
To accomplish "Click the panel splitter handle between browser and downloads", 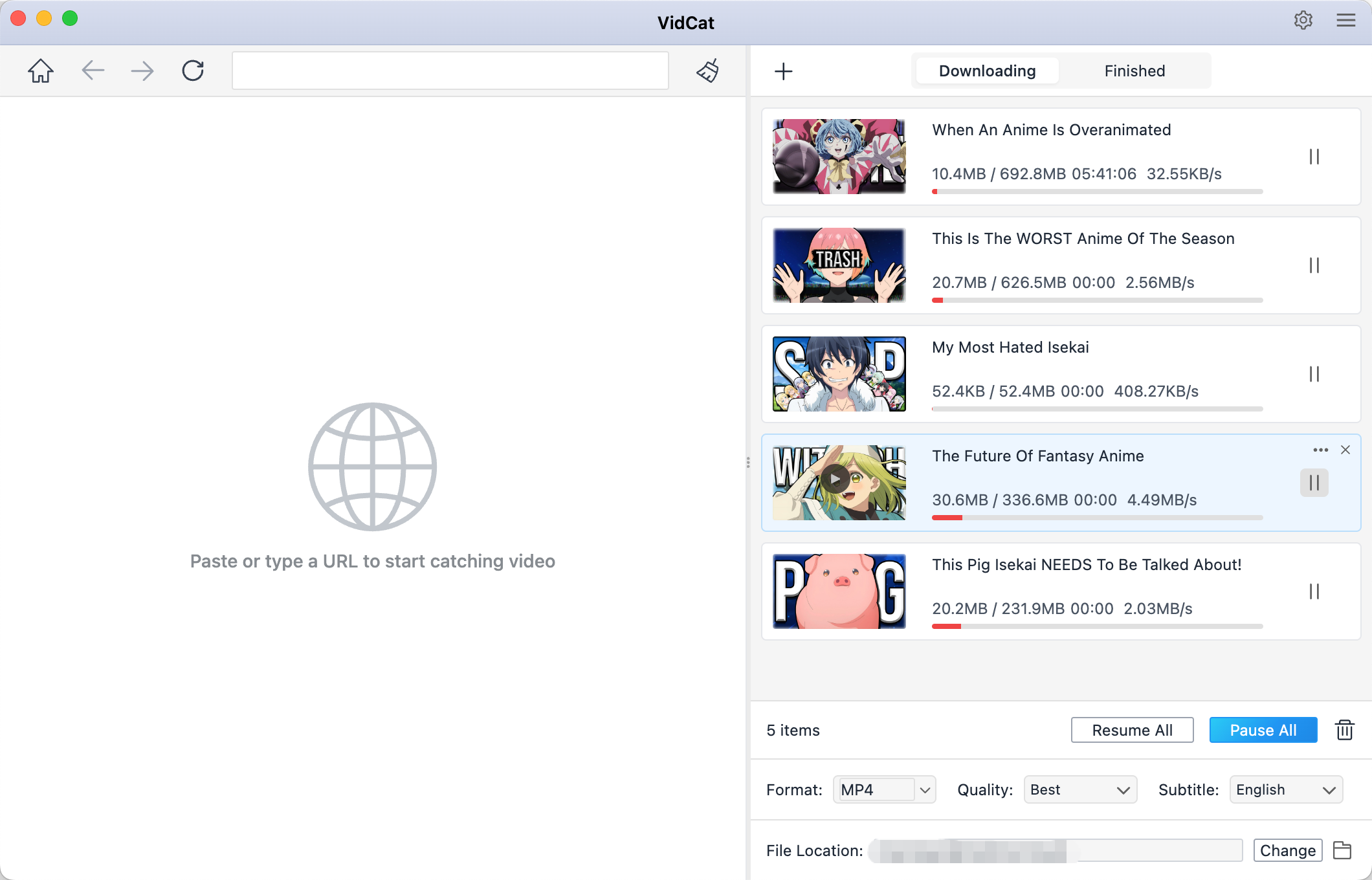I will click(748, 462).
